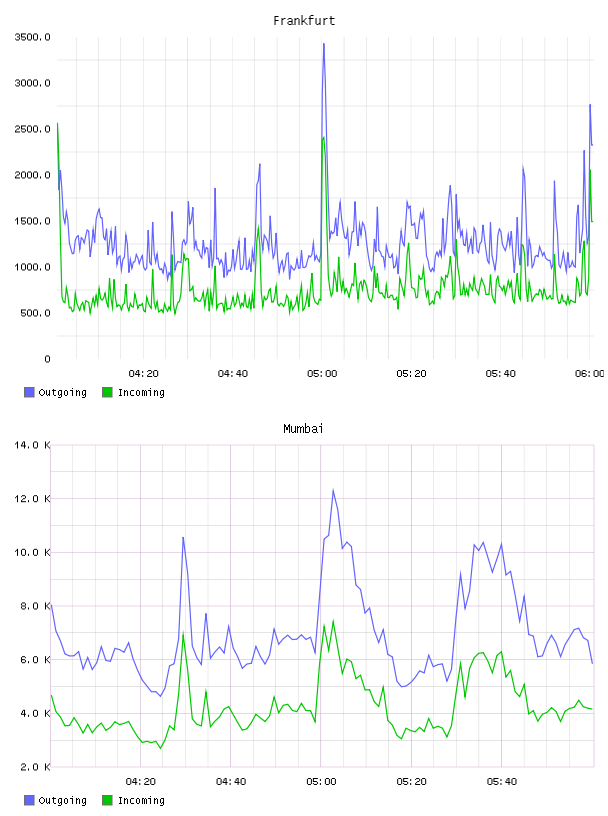Select Incoming legend label under Frankfurt
Image resolution: width=608 pixels, height=816 pixels.
(x=141, y=393)
